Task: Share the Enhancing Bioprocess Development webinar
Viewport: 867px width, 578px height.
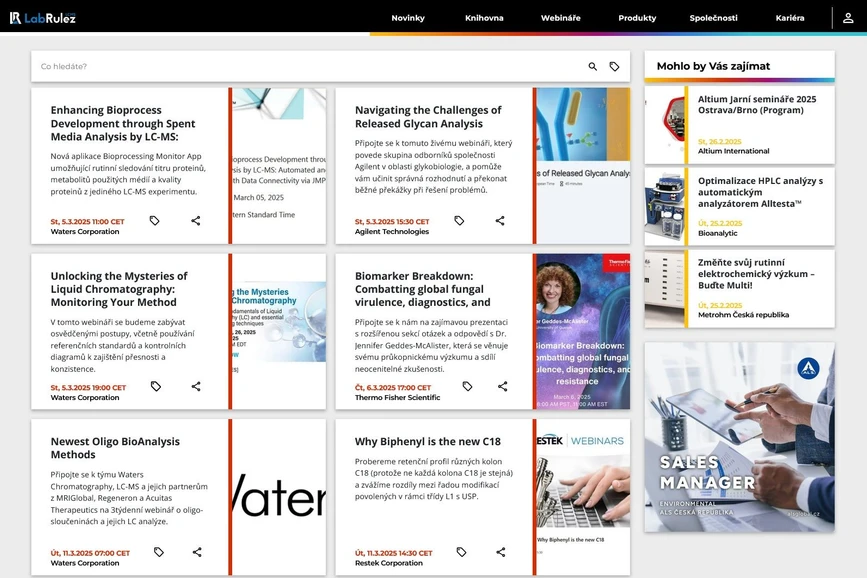Action: [196, 221]
